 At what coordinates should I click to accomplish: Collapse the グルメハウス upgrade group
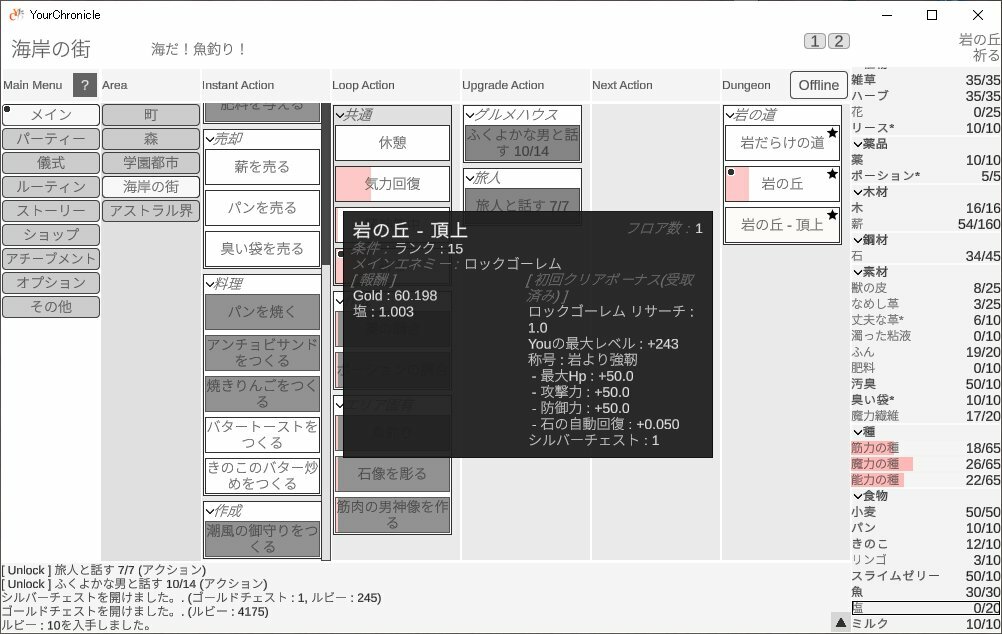click(470, 115)
